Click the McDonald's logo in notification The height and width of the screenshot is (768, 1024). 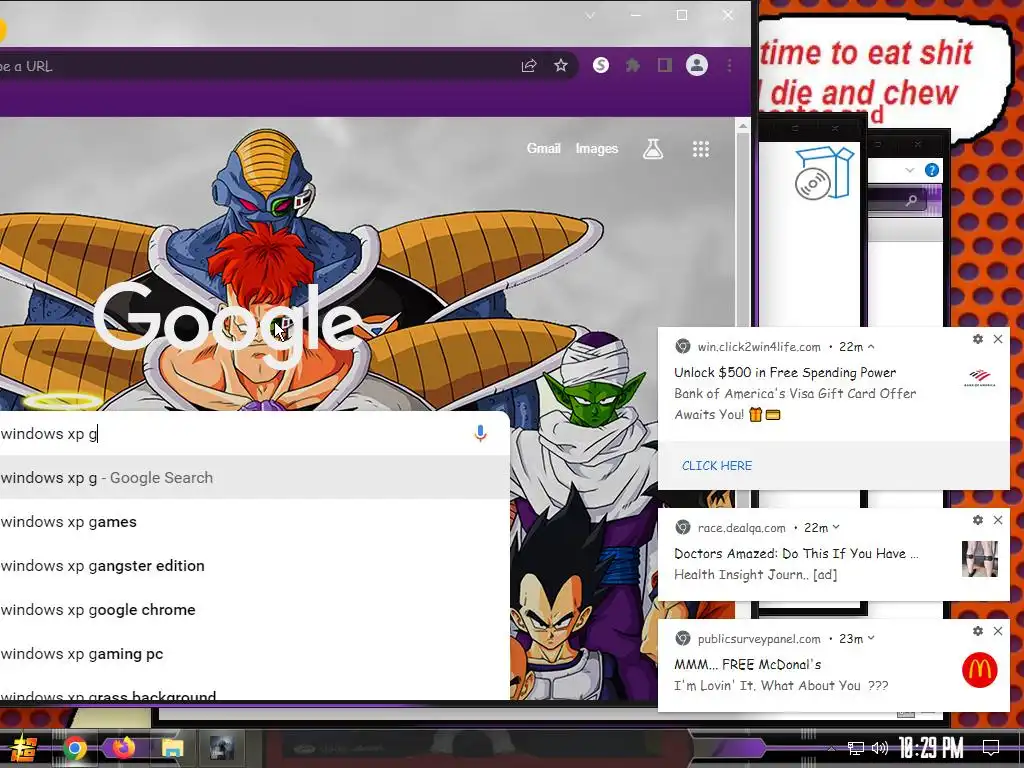click(x=980, y=670)
